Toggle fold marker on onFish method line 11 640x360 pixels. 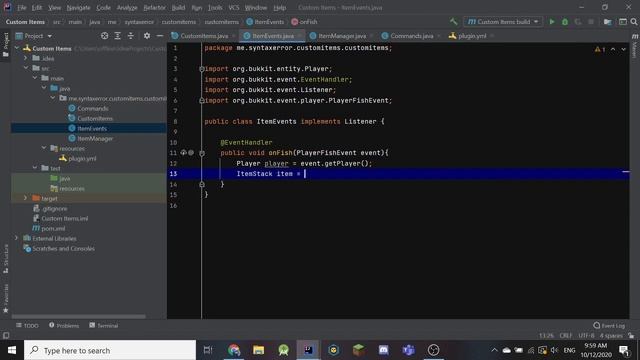202,153
